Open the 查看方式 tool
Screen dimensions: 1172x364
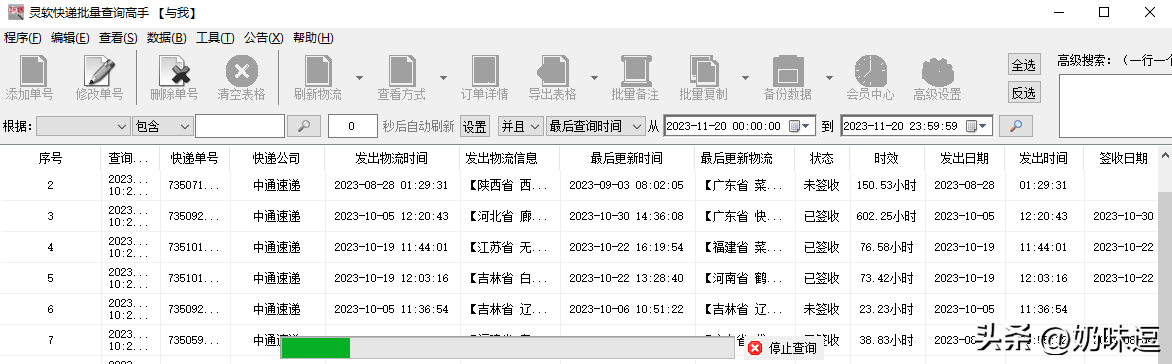(x=401, y=71)
